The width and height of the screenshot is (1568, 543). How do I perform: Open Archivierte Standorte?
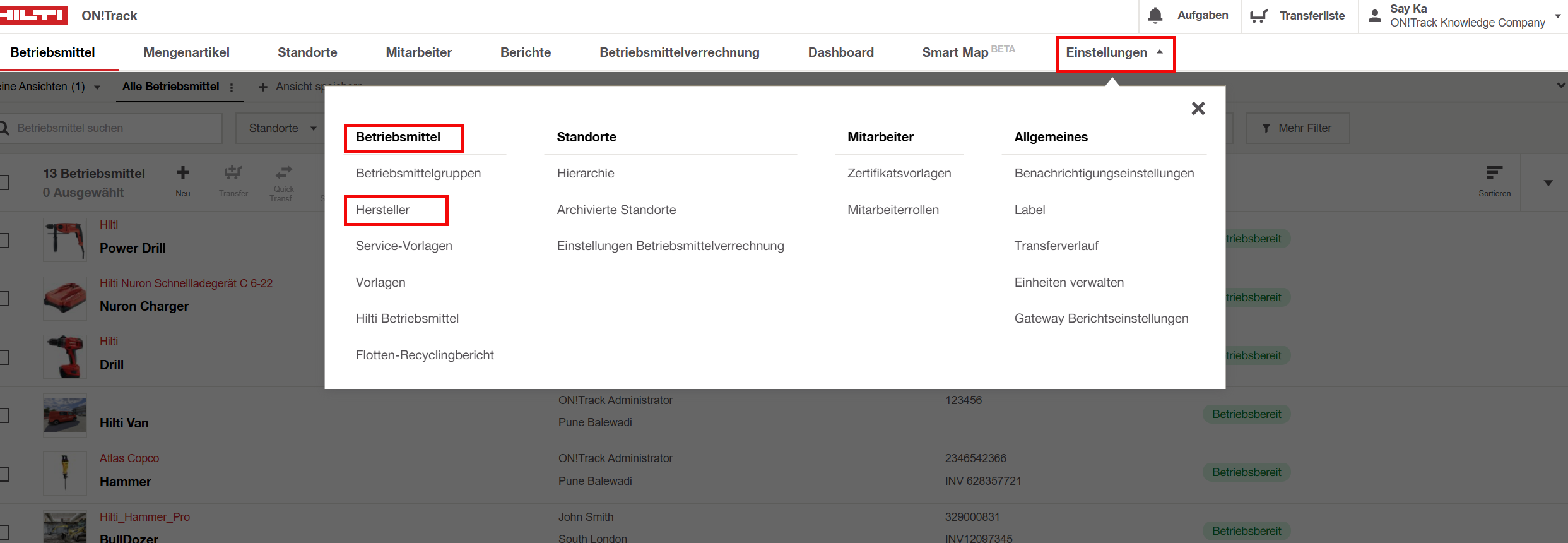coord(616,210)
